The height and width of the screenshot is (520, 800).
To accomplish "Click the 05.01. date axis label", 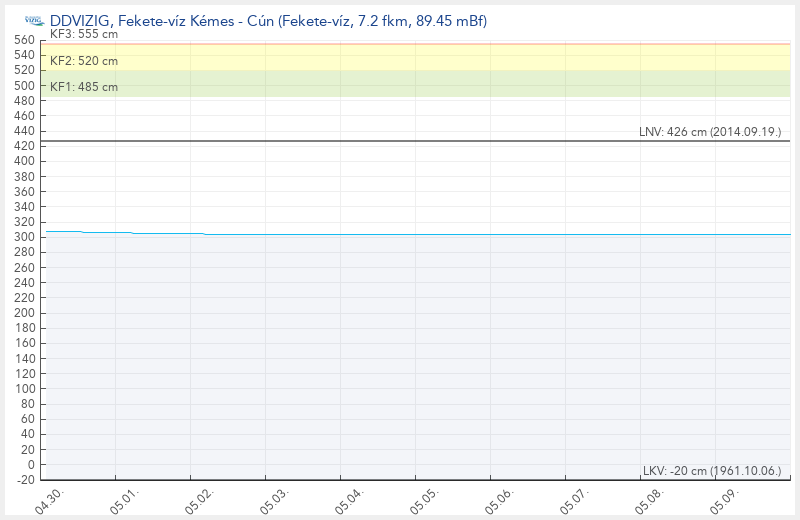I will click(124, 501).
